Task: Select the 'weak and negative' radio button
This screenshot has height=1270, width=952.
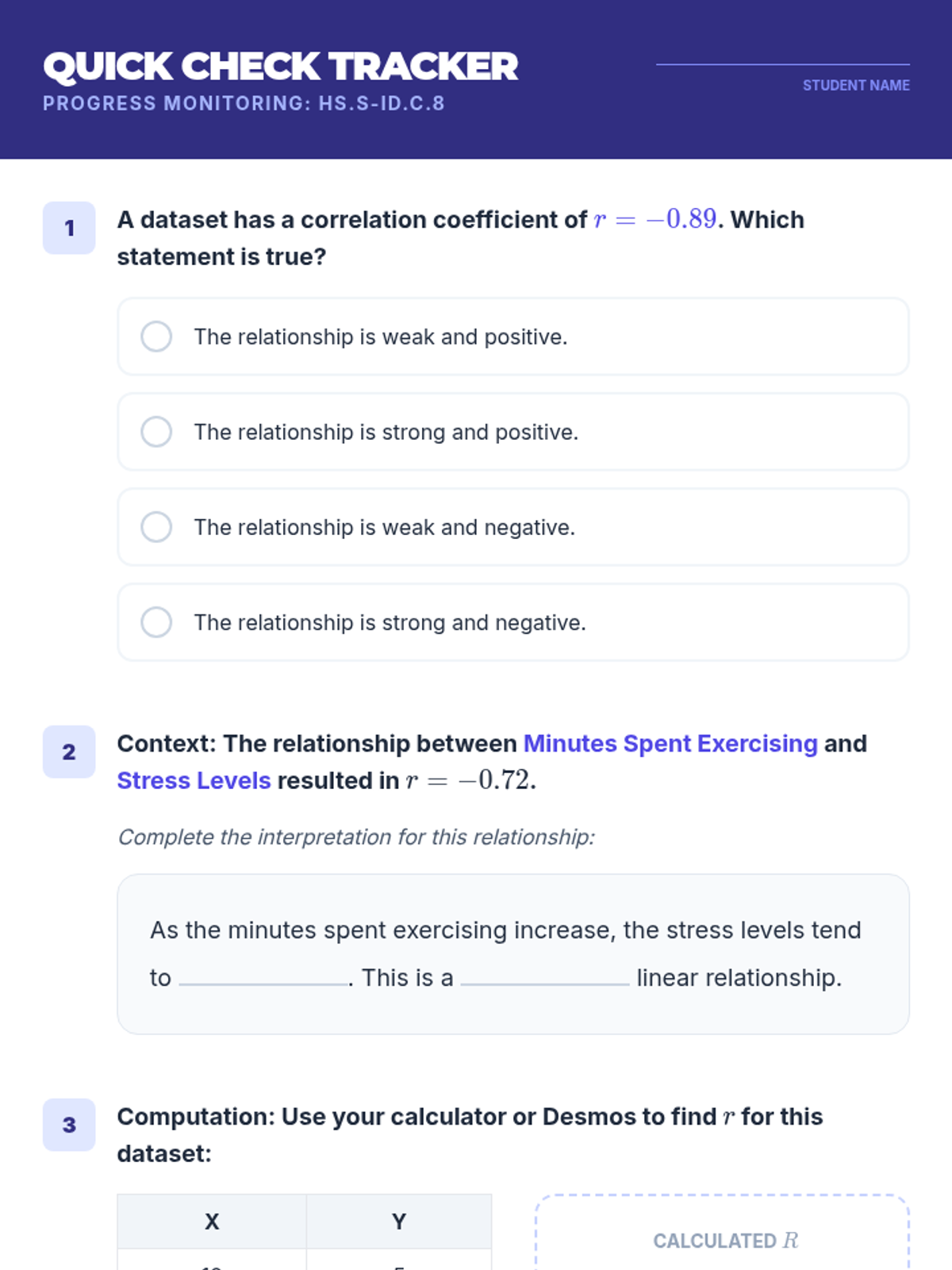Action: click(x=156, y=527)
